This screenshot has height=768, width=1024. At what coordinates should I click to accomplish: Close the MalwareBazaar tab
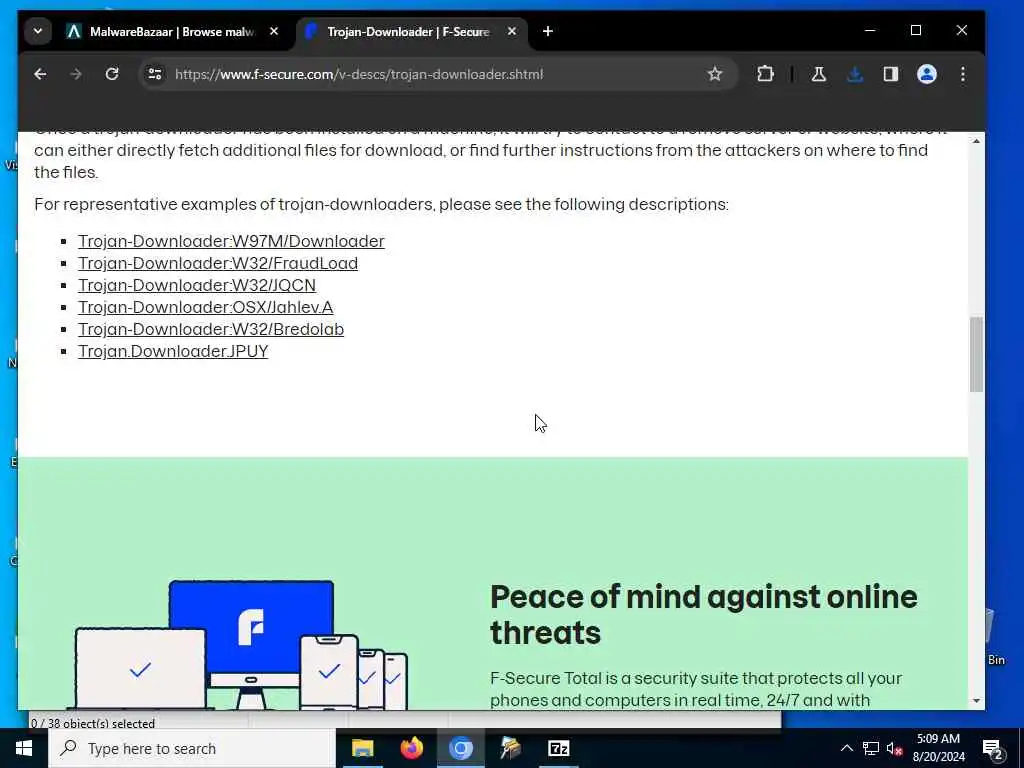click(274, 31)
